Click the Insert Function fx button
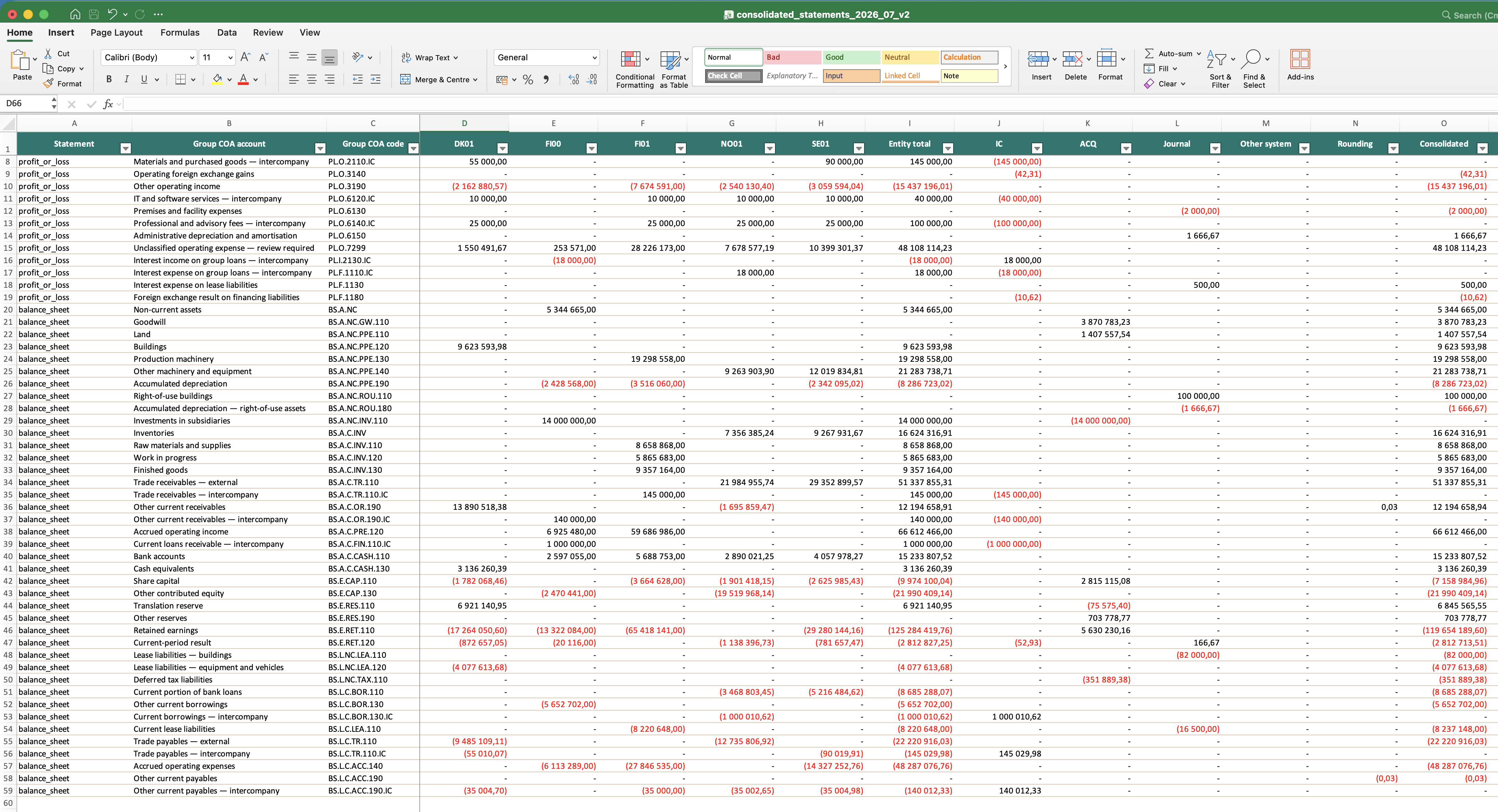The image size is (1498, 812). pos(108,104)
